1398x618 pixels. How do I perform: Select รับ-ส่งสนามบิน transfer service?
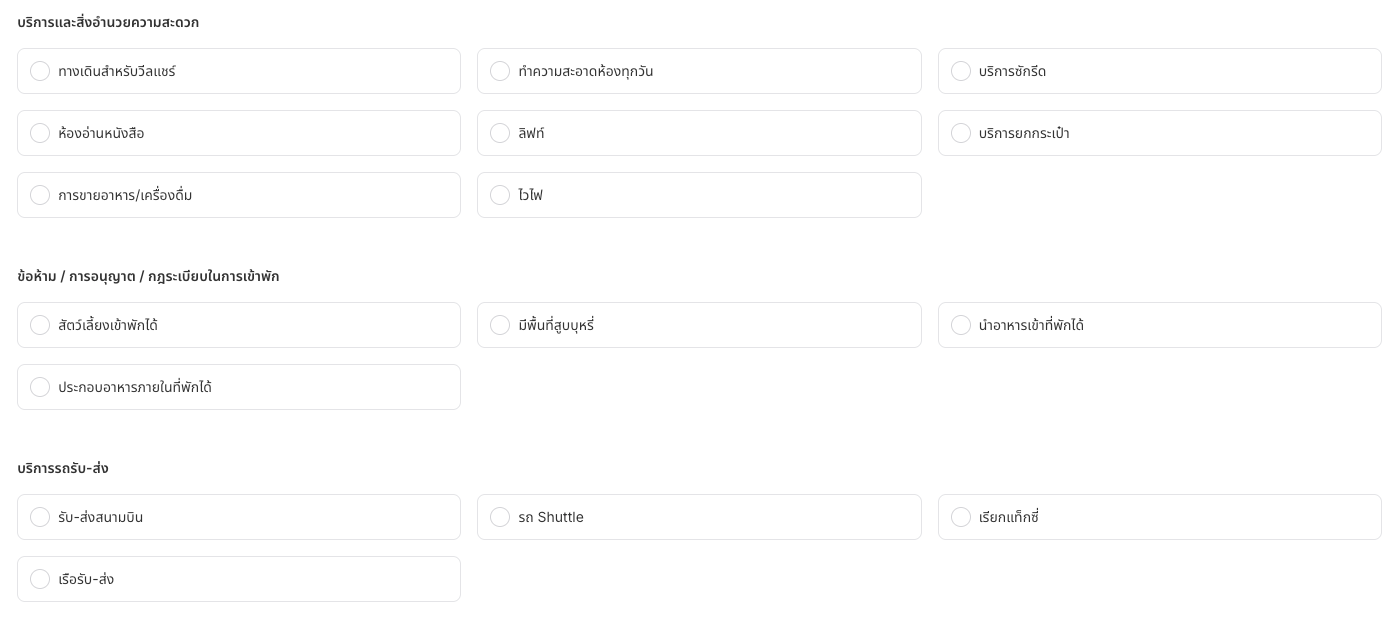point(40,517)
